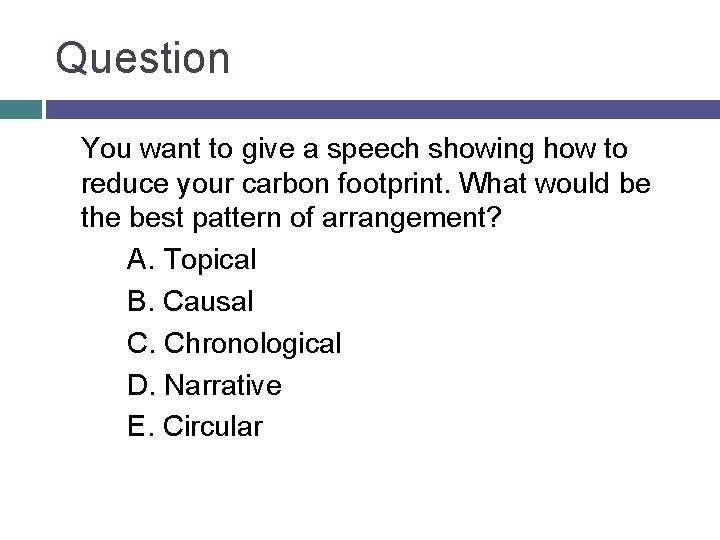This screenshot has height=540, width=720.
Task: Pick option C. Chronological
Action: coord(234,343)
